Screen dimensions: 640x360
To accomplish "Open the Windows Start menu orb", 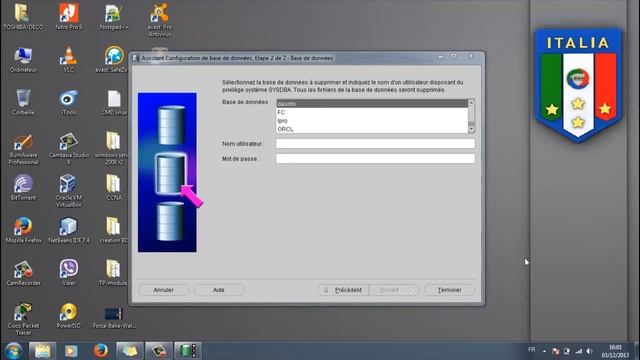I will point(13,351).
